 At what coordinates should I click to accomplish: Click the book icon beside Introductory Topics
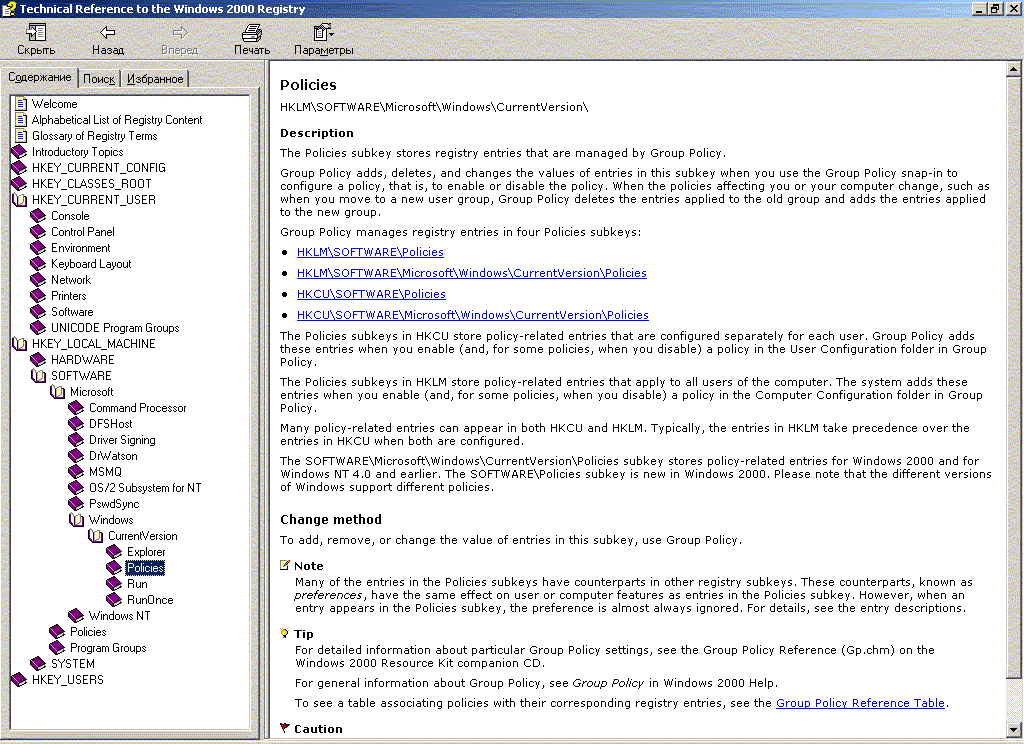click(x=20, y=152)
